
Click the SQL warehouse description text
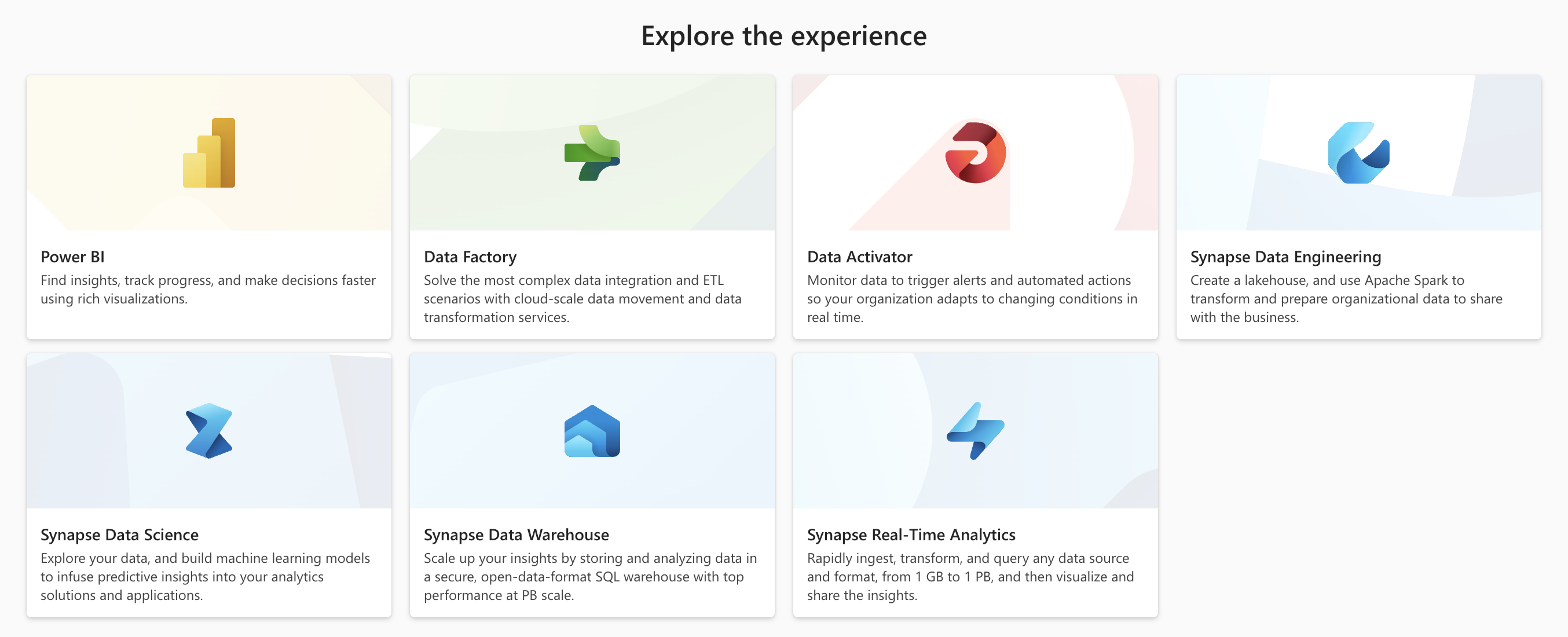pos(590,576)
